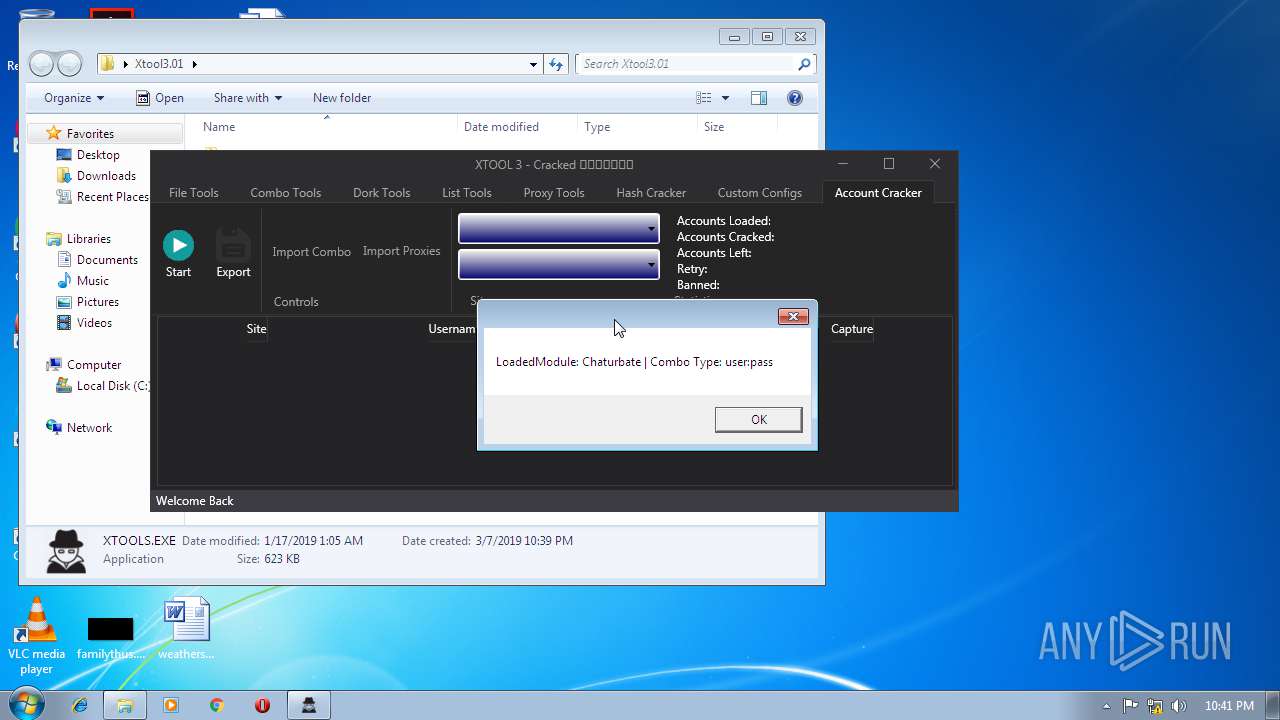Open the Dork Tools tab
1280x720 pixels.
pyautogui.click(x=381, y=193)
